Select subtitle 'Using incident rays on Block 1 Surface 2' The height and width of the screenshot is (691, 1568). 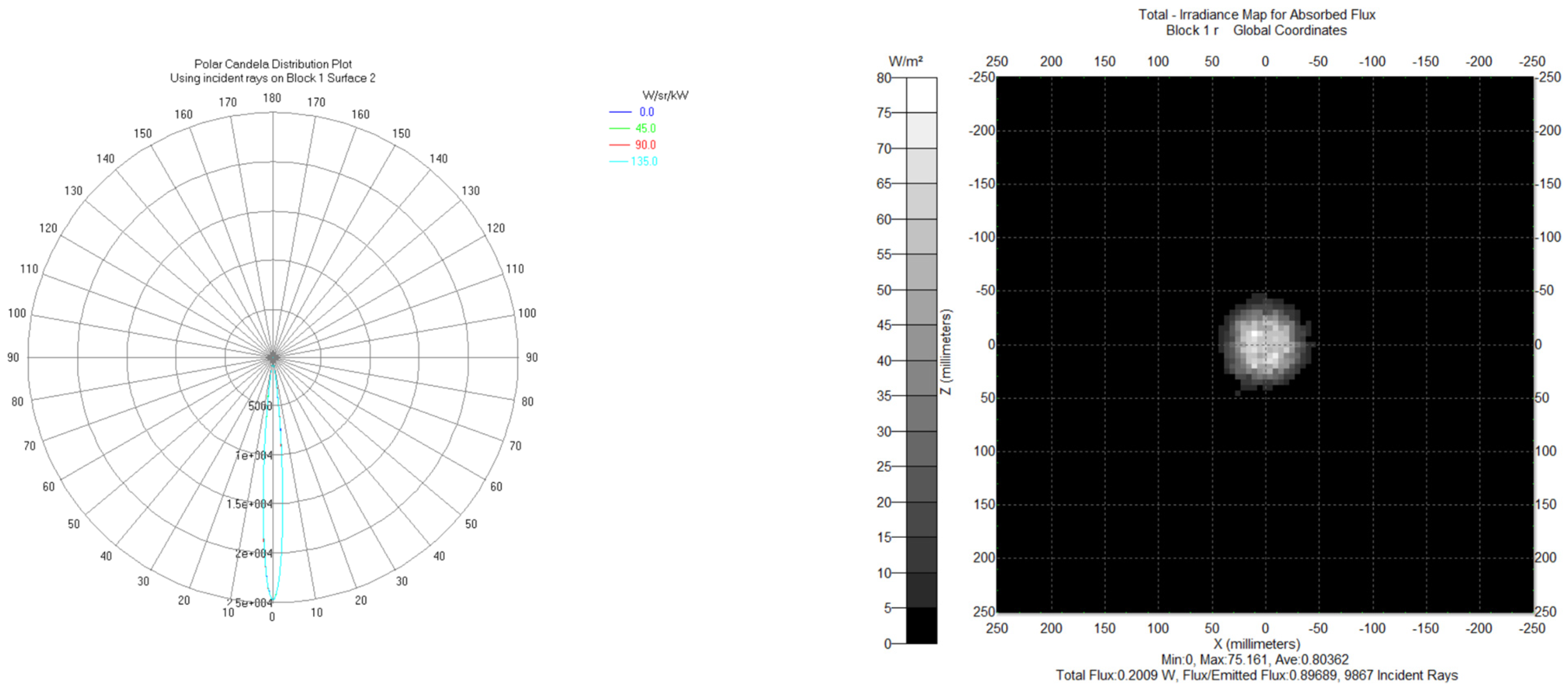273,78
